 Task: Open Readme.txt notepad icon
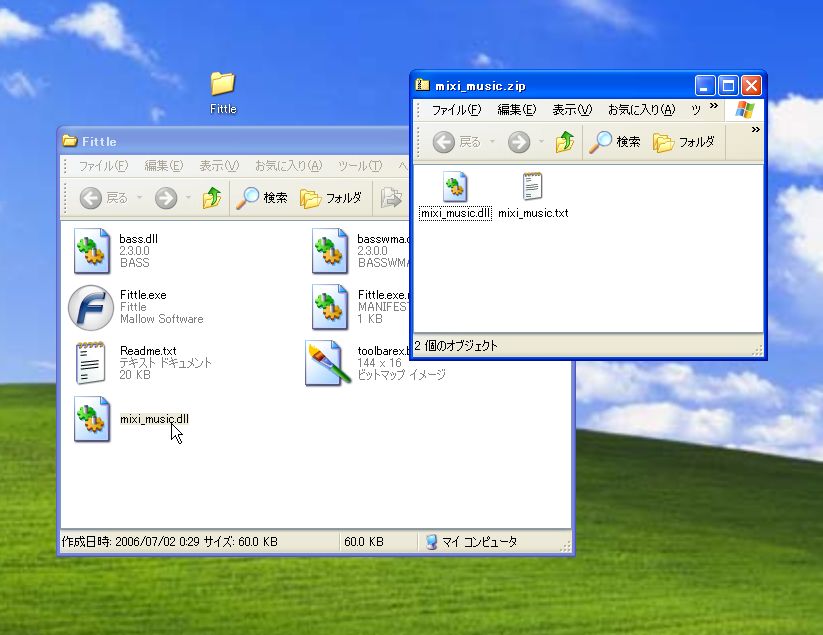[x=91, y=363]
